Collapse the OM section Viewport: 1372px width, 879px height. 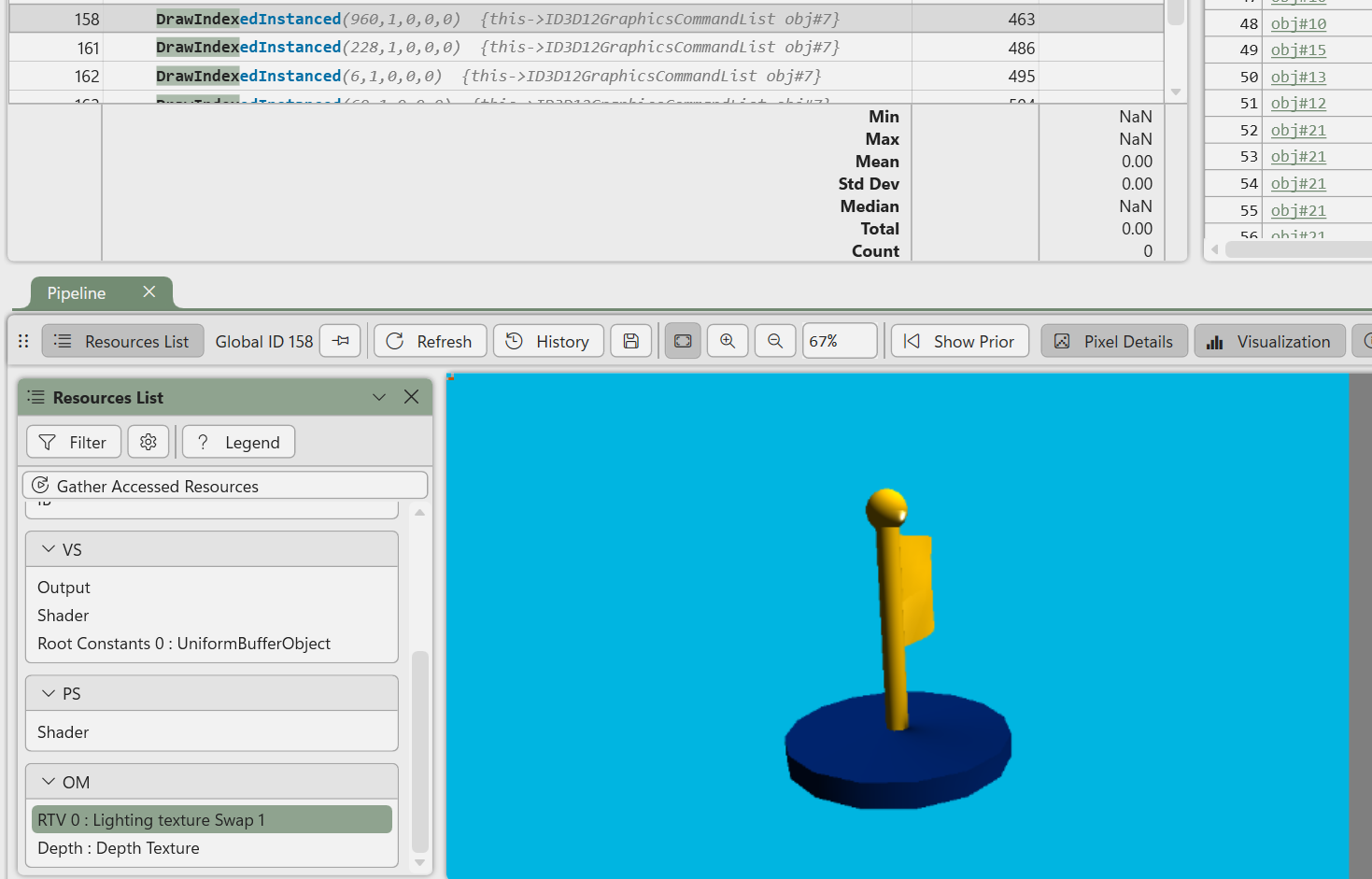49,782
